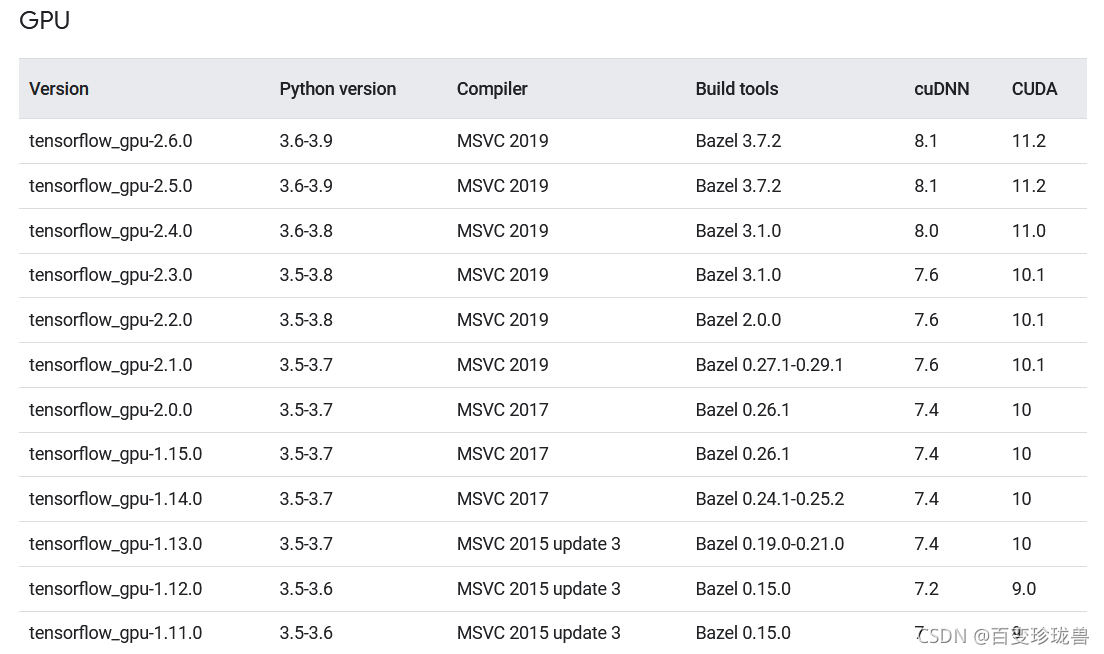Select the Build tools column header

tap(736, 89)
